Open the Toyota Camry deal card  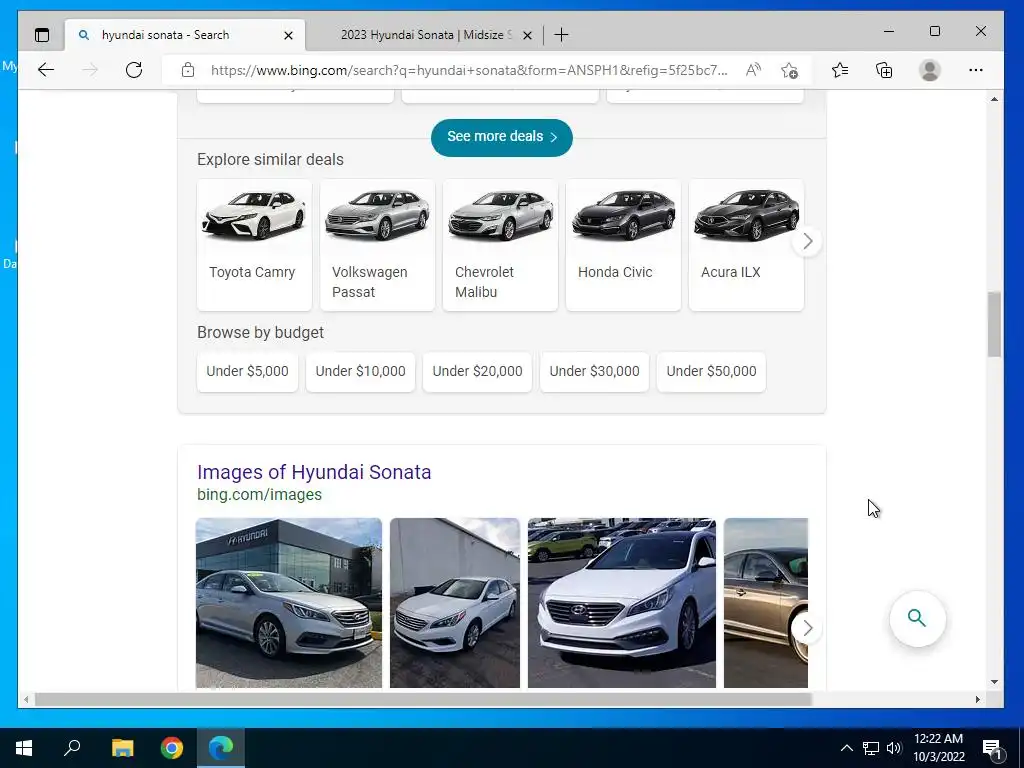[254, 245]
